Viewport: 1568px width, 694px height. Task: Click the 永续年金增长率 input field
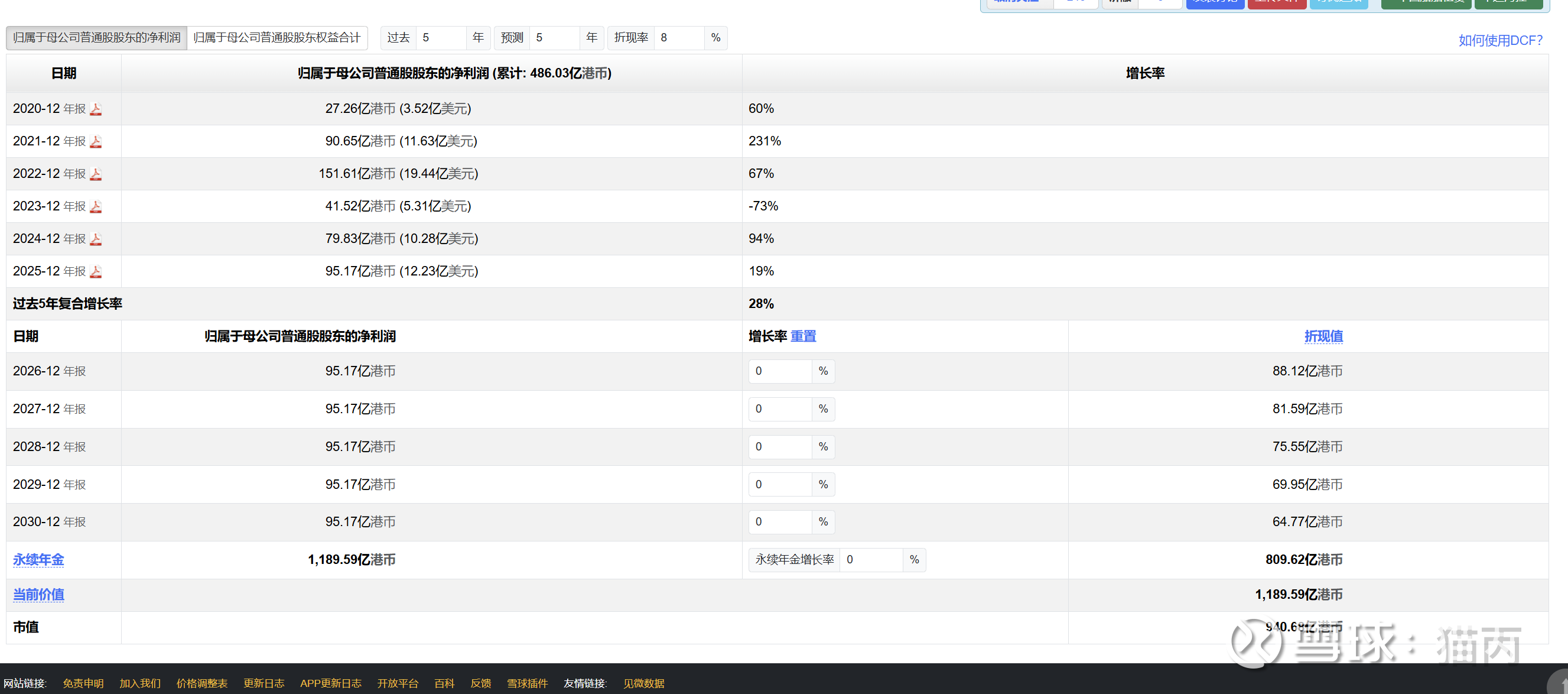(x=871, y=559)
